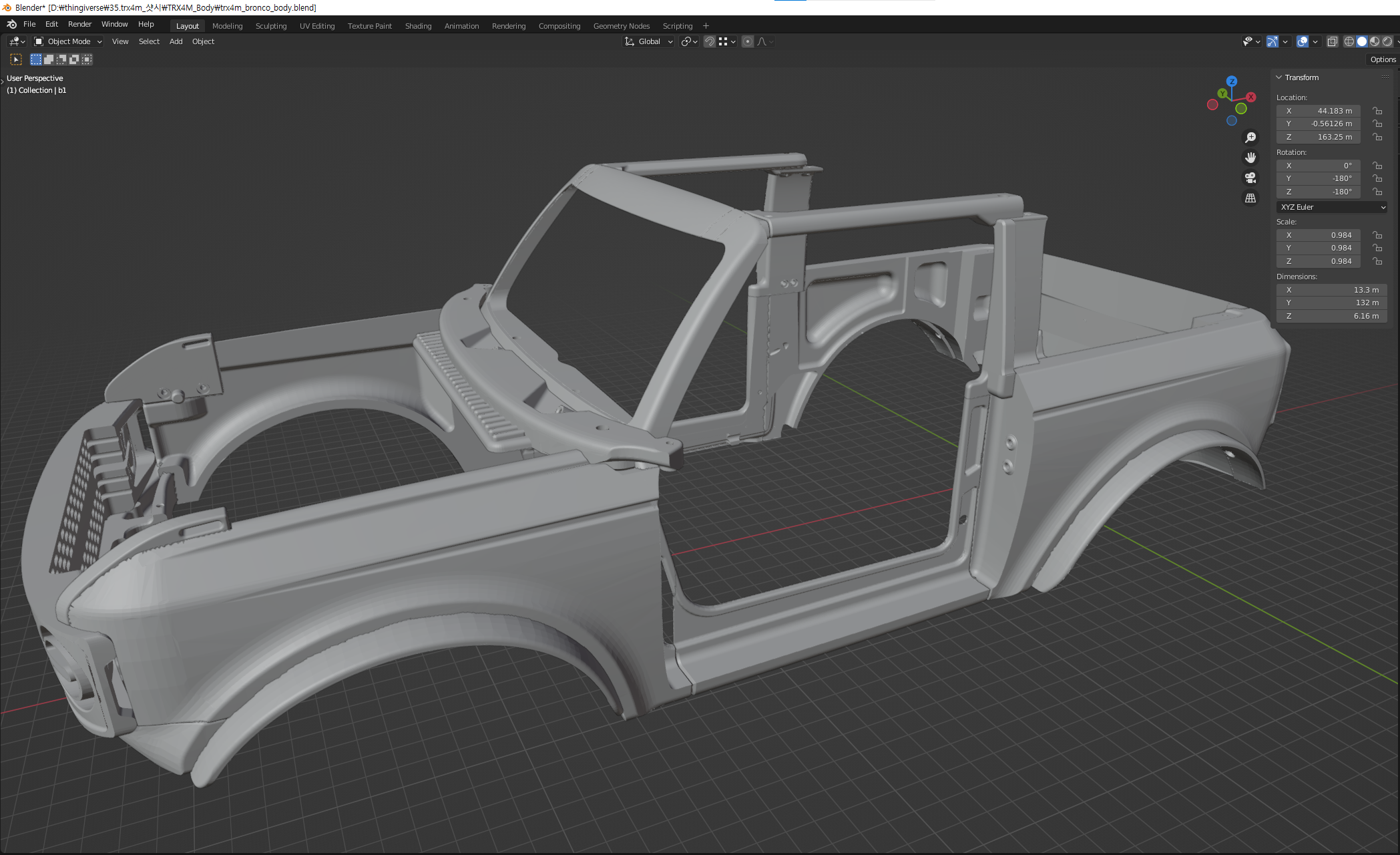Click the zoom magnifier viewport icon

point(1250,138)
